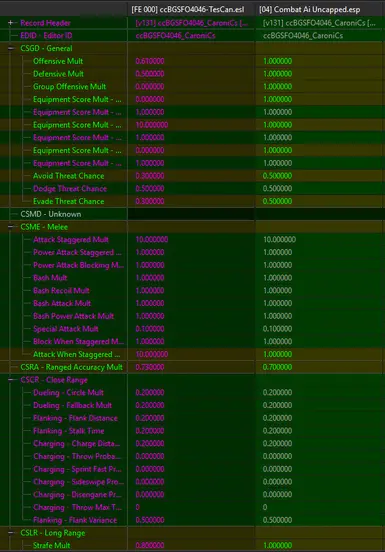
Task: Select the Defensive Mult 0.500000 value
Action: pyautogui.click(x=150, y=74)
